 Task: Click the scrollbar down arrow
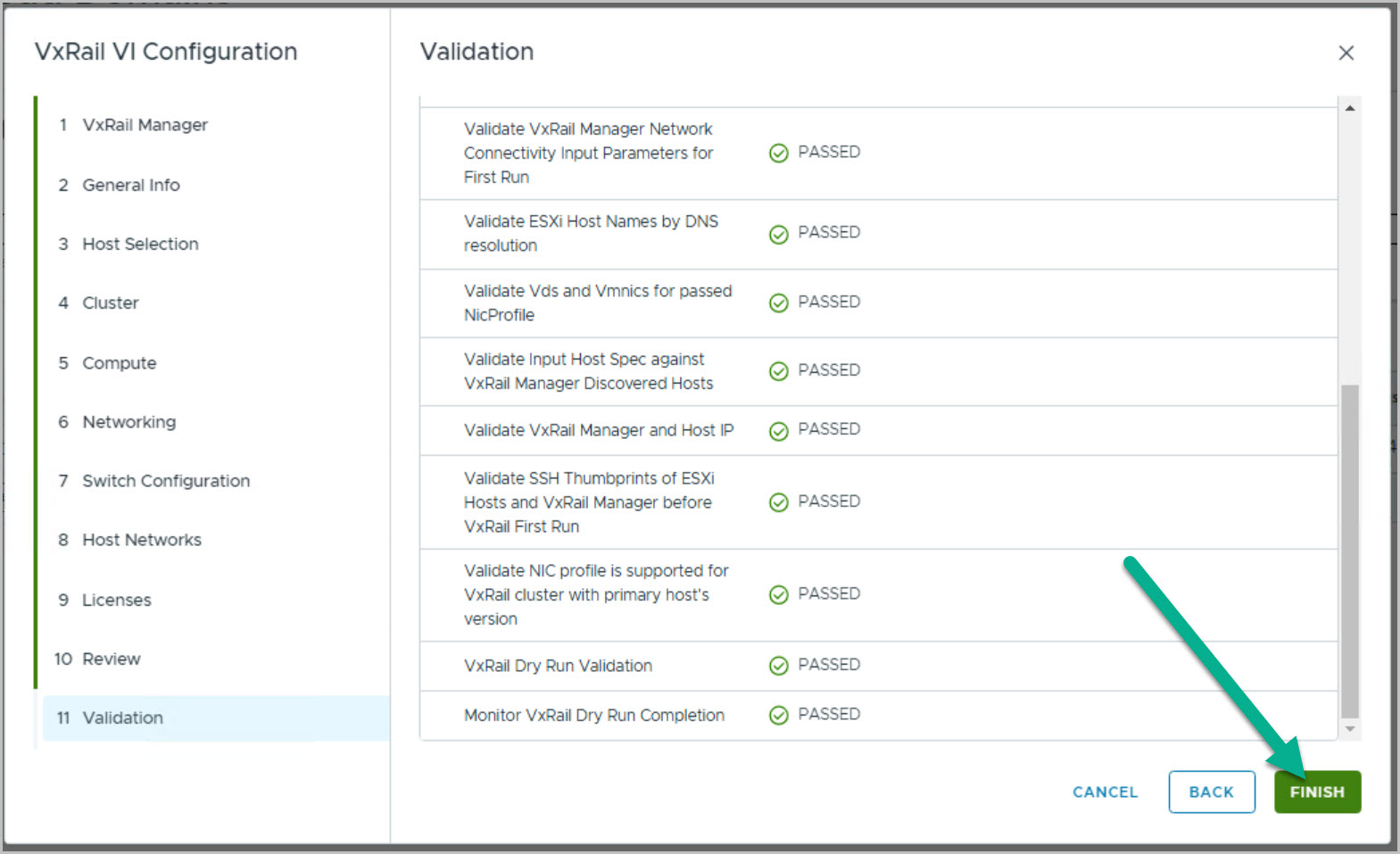1350,729
